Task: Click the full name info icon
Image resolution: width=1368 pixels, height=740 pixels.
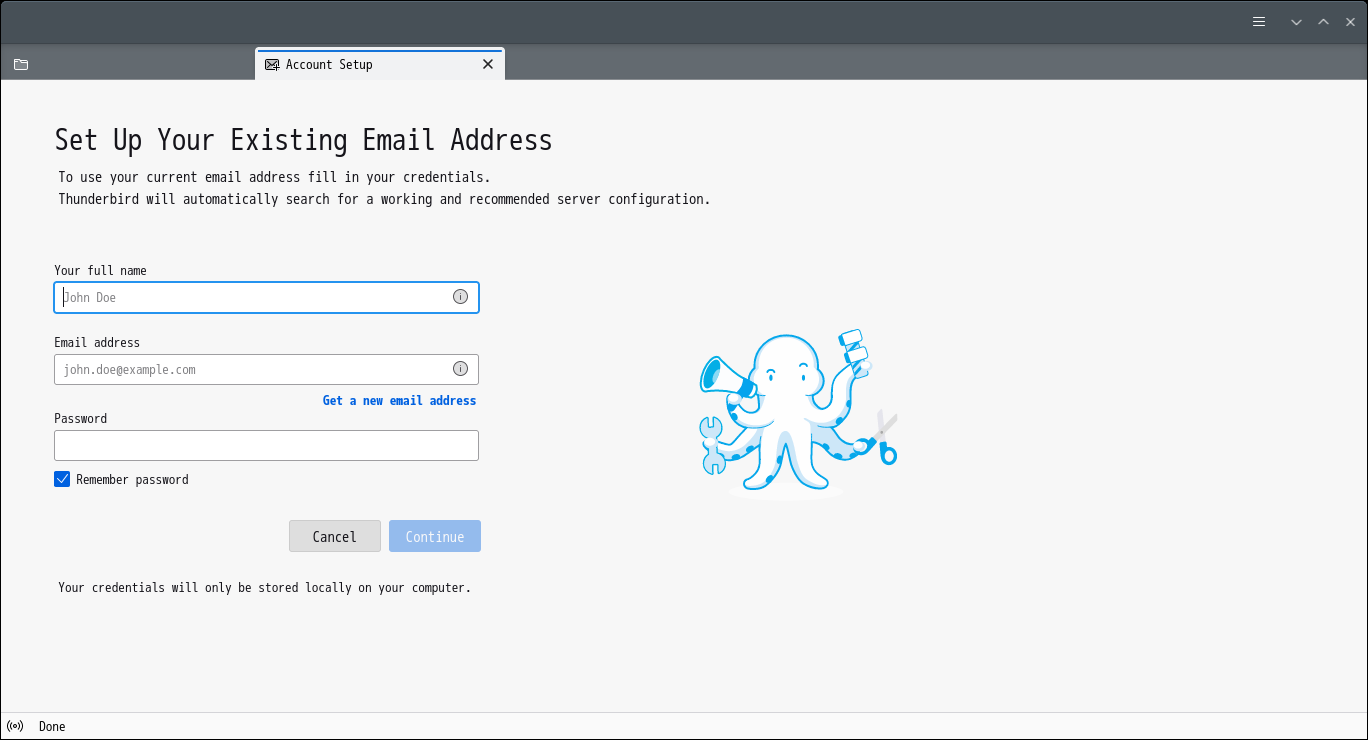Action: (460, 297)
